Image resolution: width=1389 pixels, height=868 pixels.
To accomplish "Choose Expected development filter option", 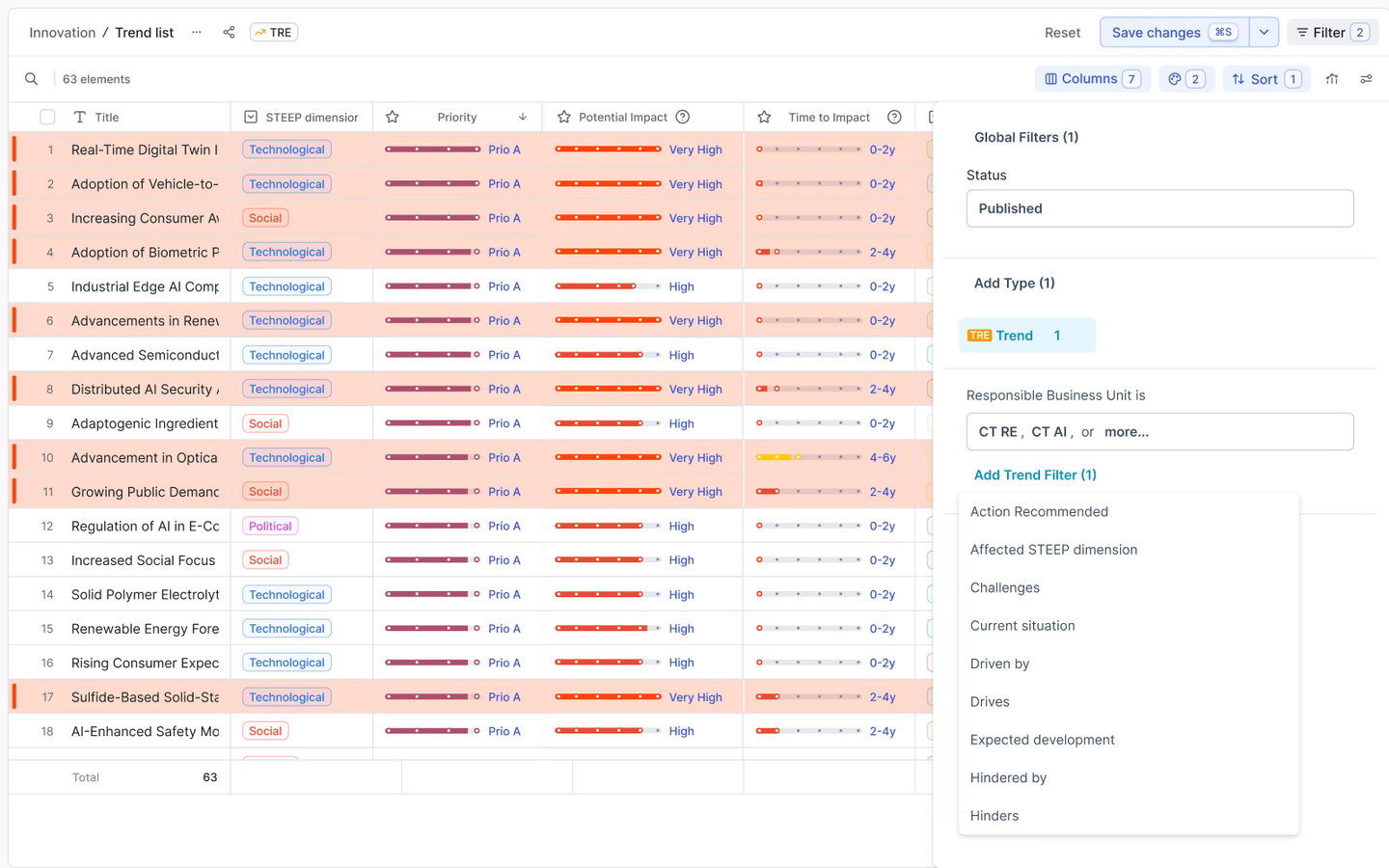I will [1129, 740].
